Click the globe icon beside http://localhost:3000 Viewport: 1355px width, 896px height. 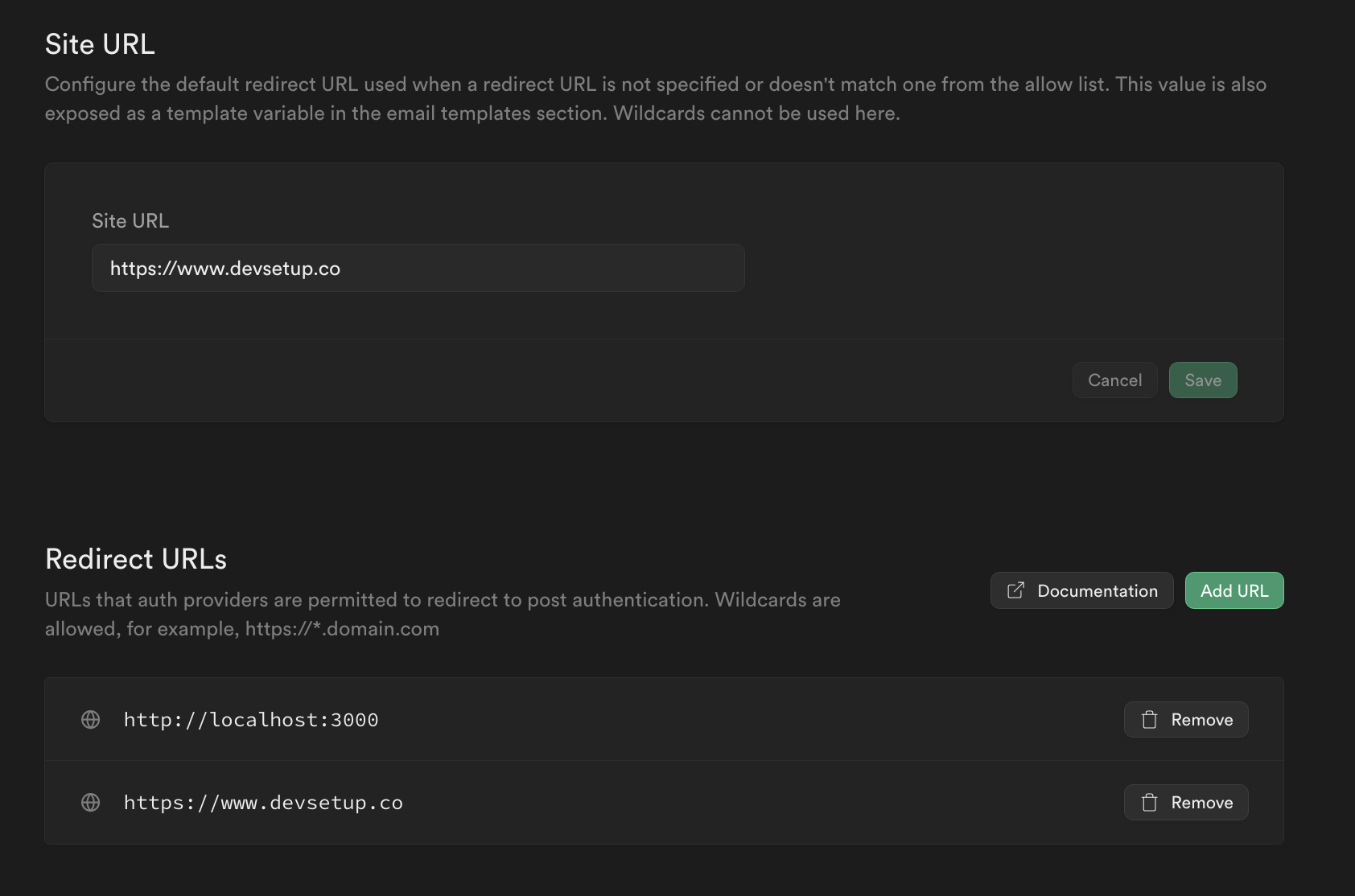pos(90,720)
